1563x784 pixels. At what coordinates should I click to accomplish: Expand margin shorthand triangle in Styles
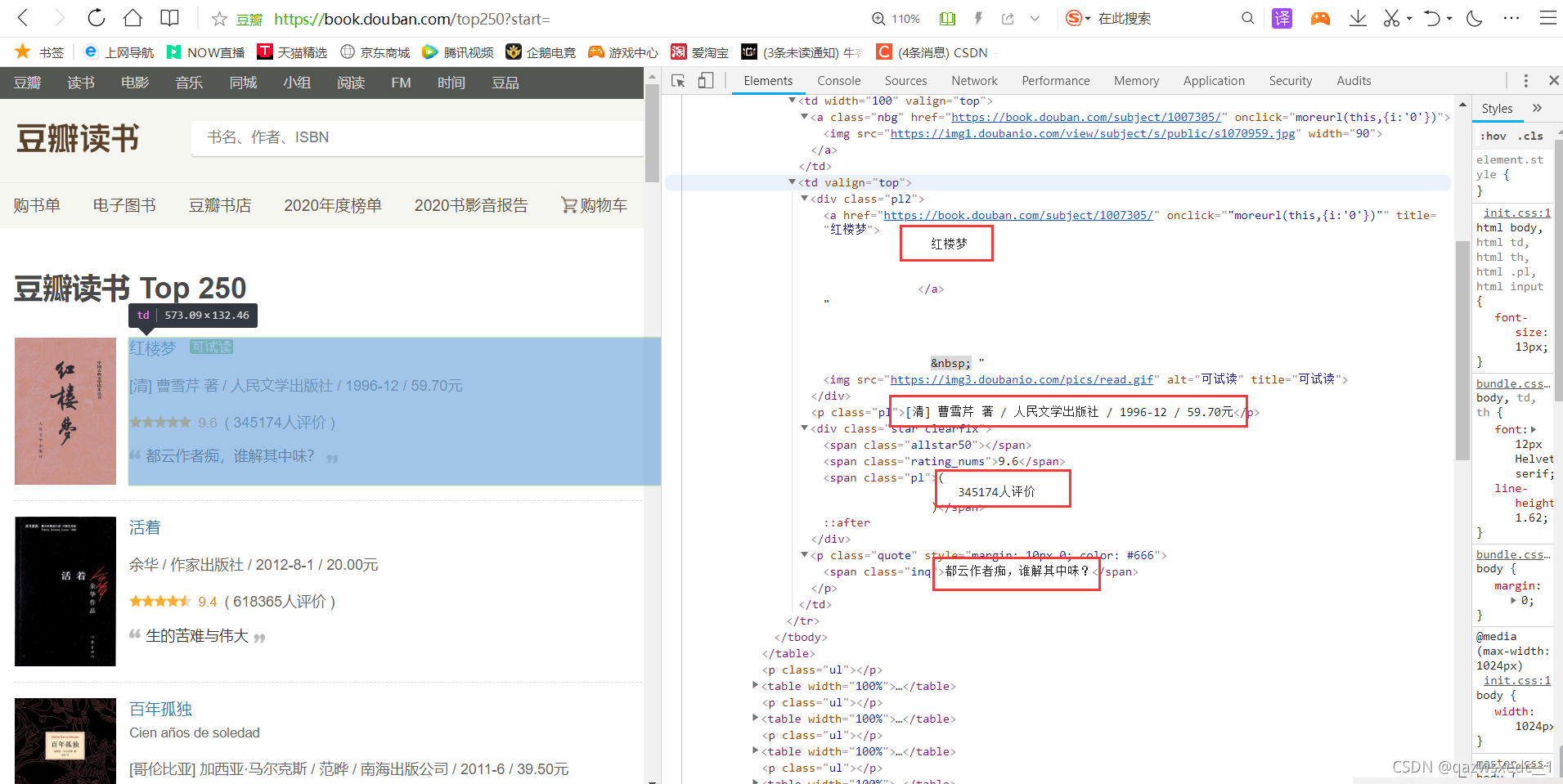click(x=1513, y=600)
